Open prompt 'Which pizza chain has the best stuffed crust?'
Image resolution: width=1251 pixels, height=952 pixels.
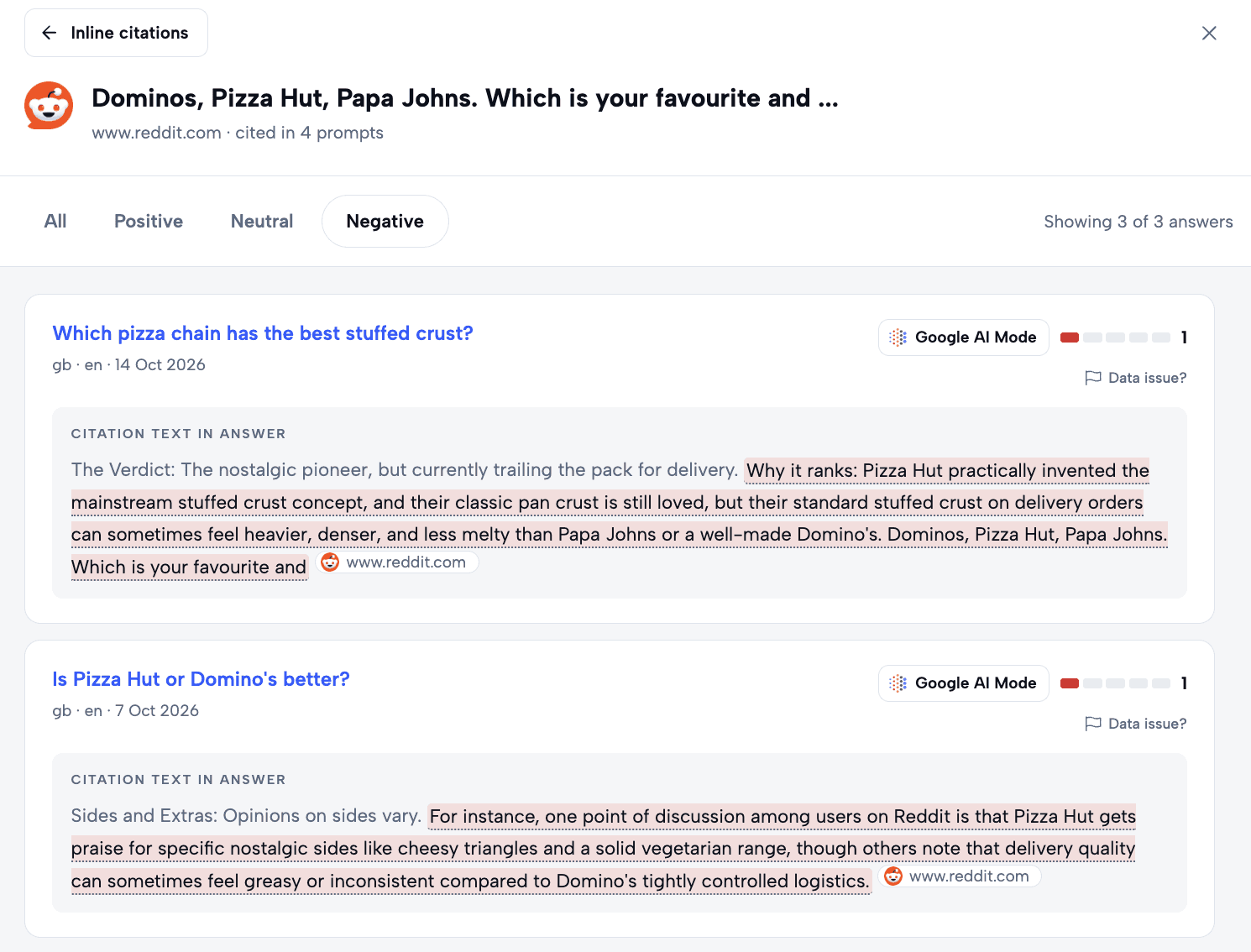coord(263,333)
